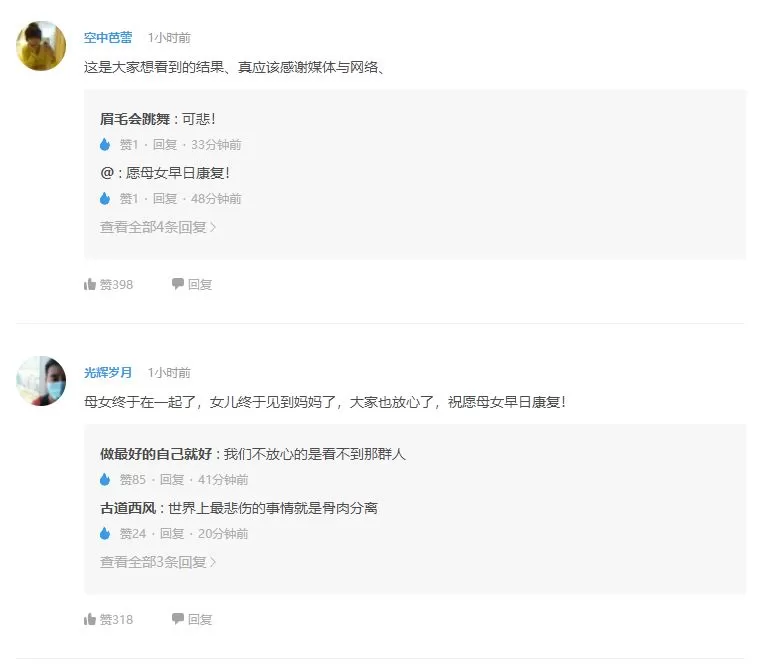Open the 古道西风 username
The width and height of the screenshot is (773, 665).
(x=128, y=508)
